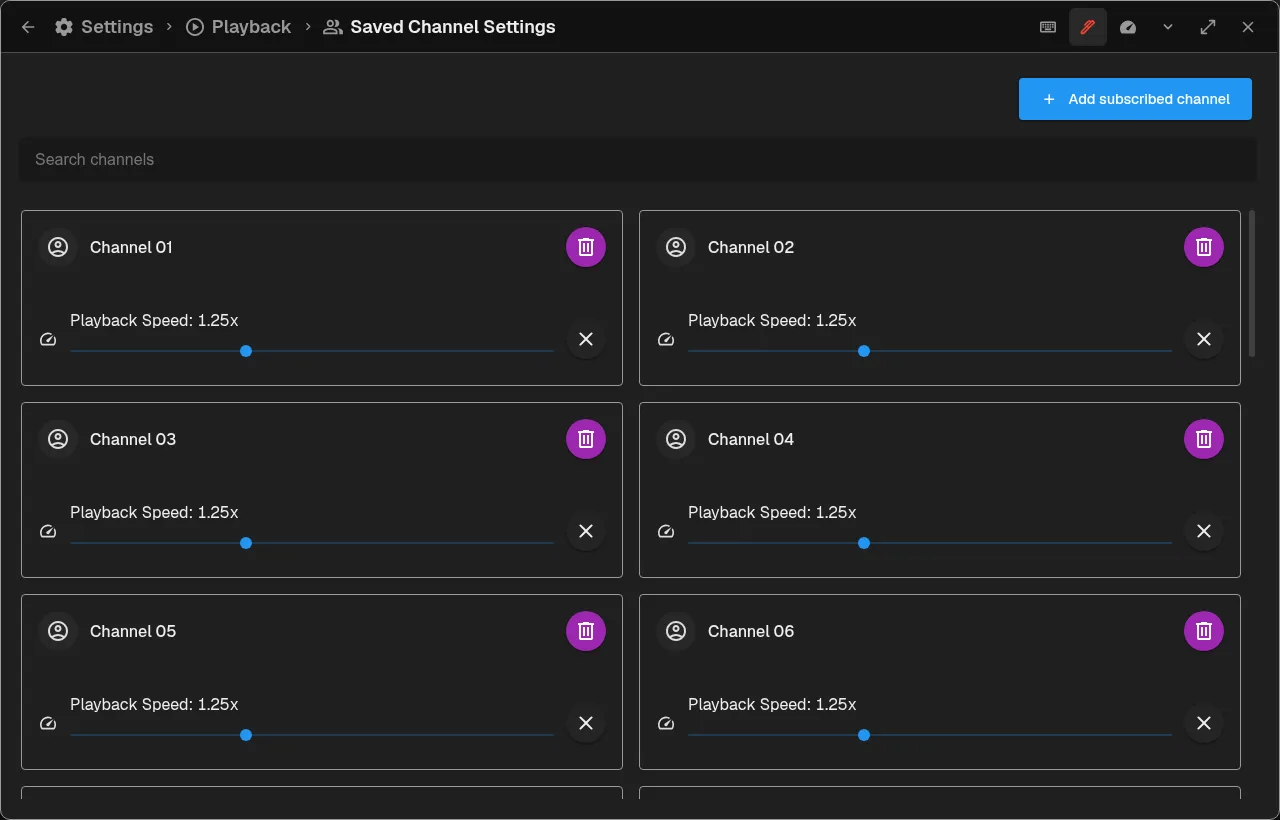Click the channel list vertical scrollbar
The width and height of the screenshot is (1280, 820).
(1252, 283)
